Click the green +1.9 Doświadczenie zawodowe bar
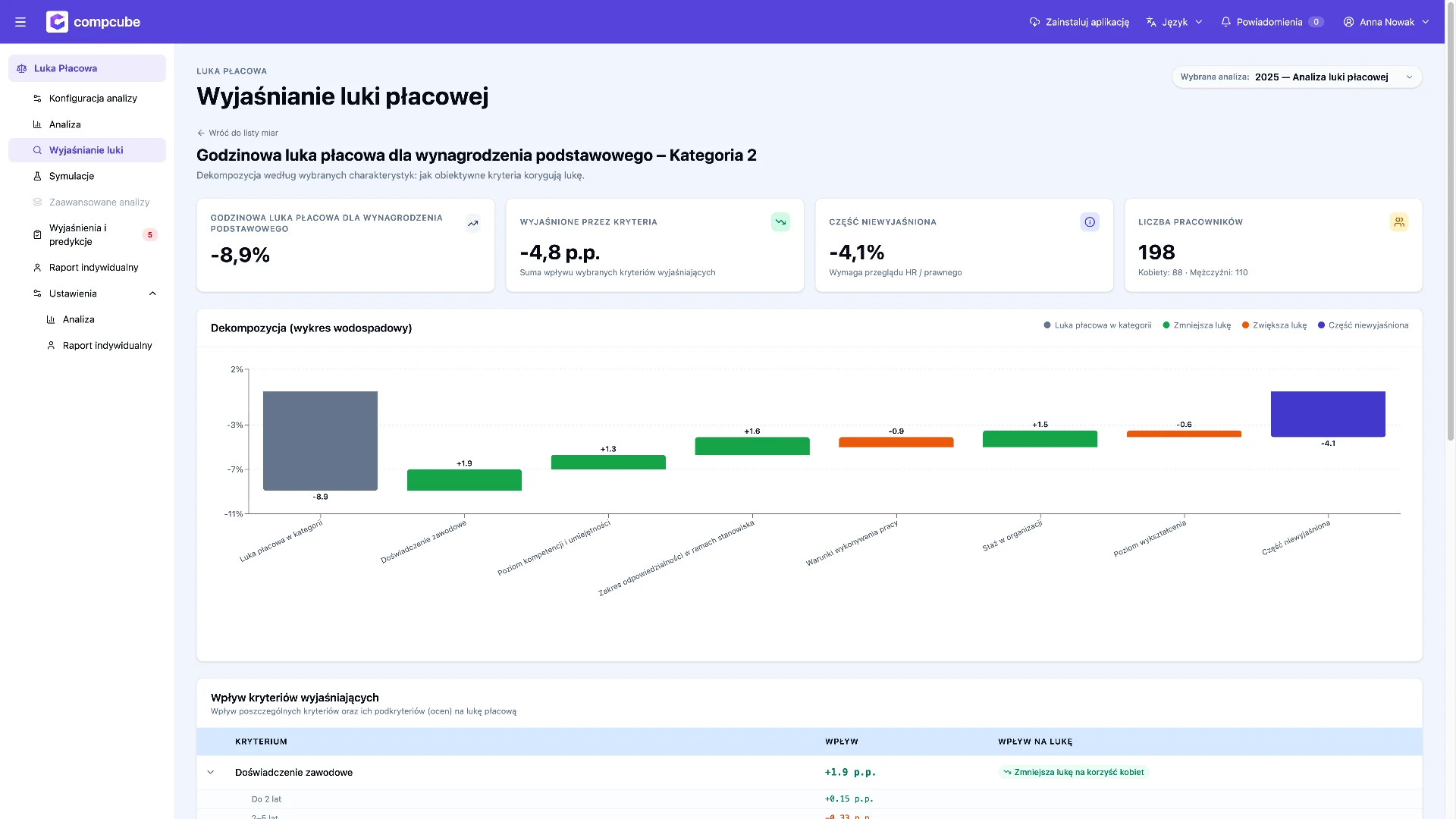 click(x=464, y=480)
